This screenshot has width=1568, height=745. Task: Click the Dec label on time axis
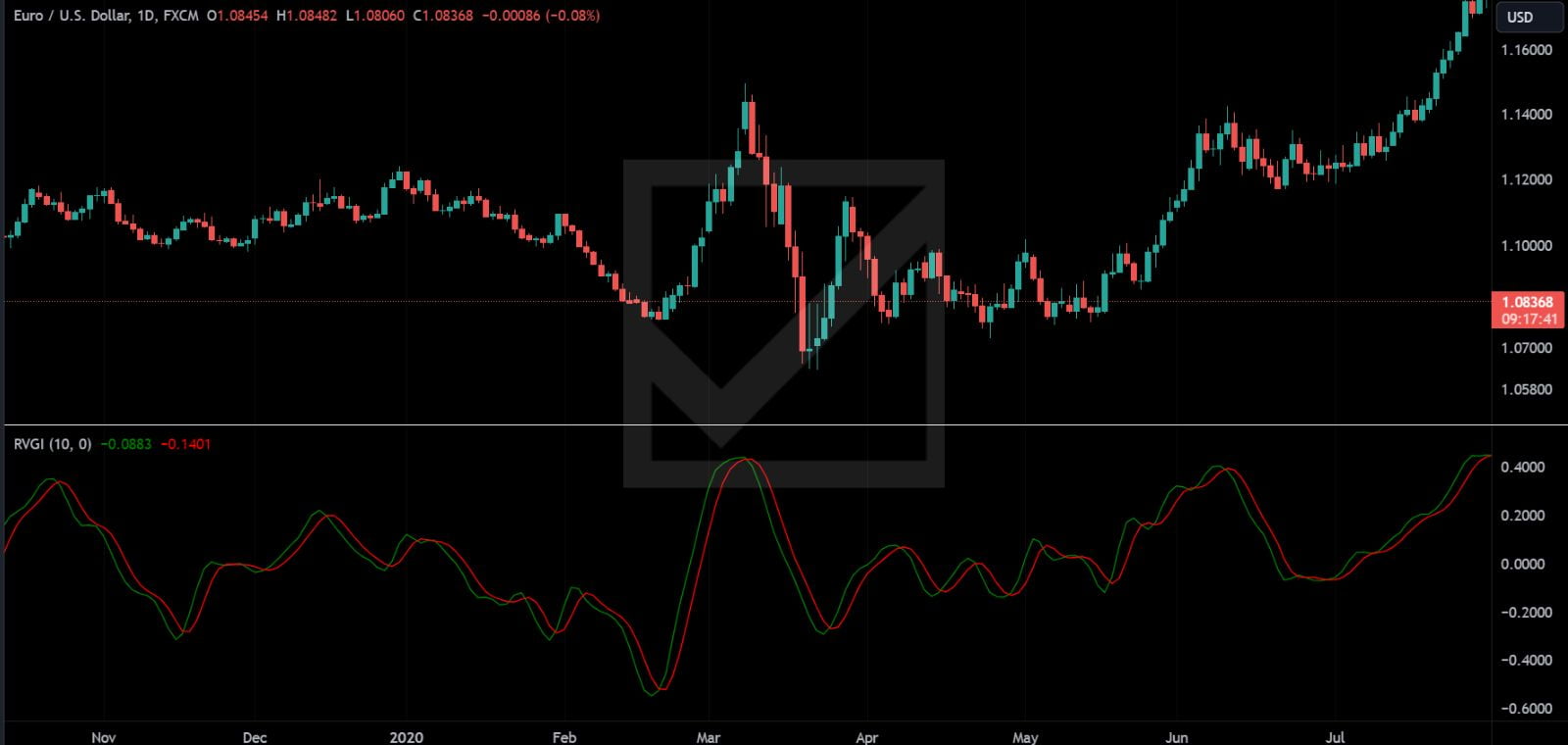coord(254,737)
